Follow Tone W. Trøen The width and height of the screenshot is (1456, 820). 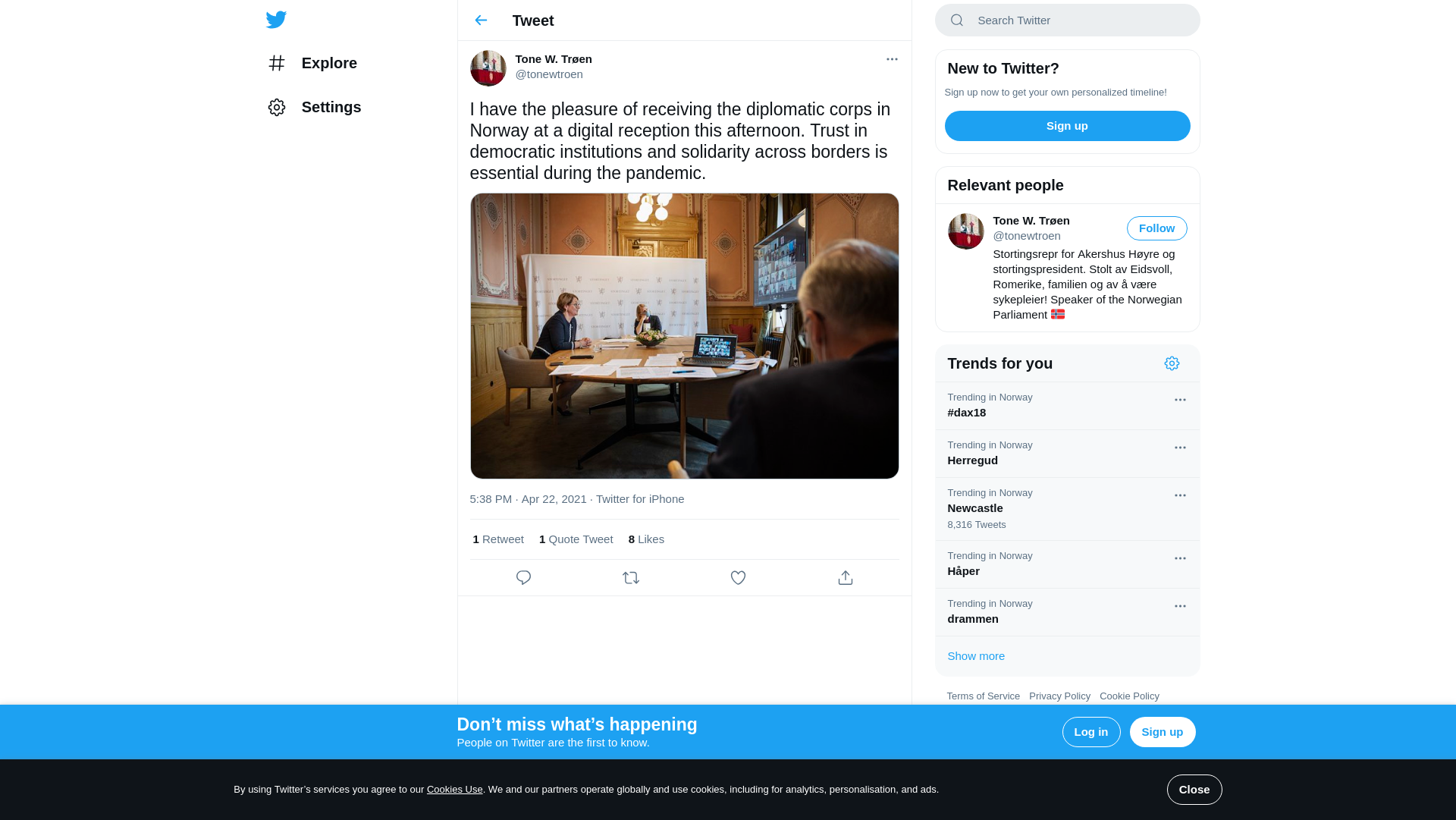1156,228
